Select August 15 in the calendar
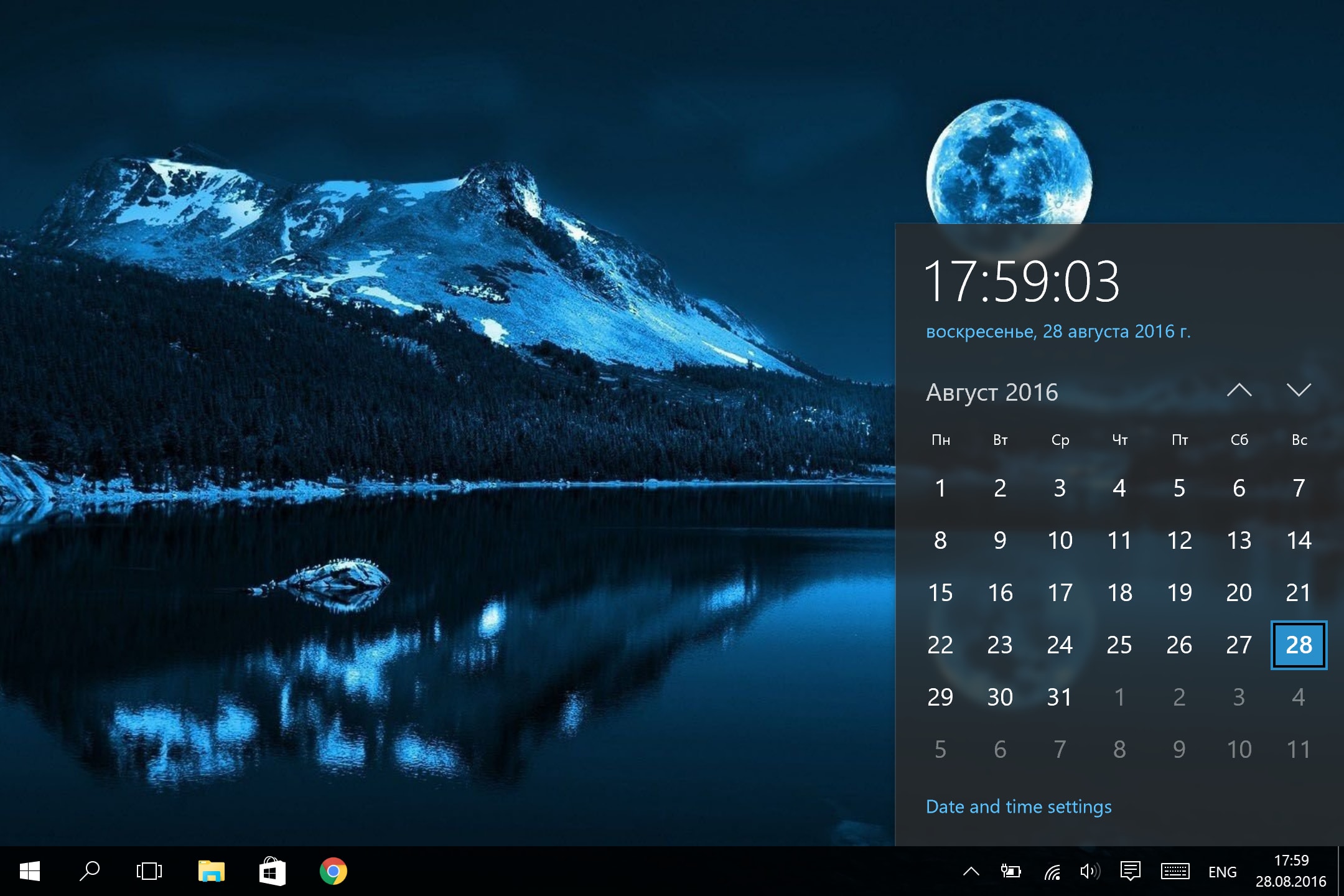The height and width of the screenshot is (896, 1344). tap(940, 593)
